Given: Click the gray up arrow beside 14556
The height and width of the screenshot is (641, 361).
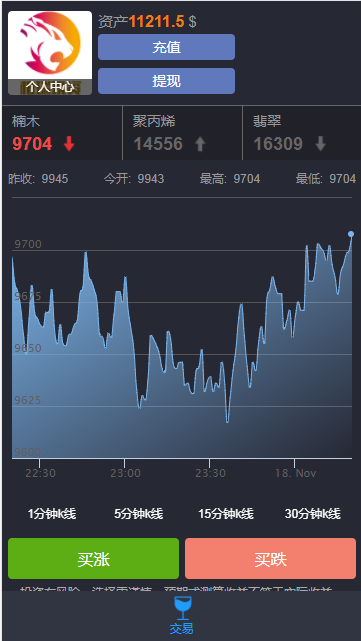Looking at the screenshot, I should coord(200,144).
